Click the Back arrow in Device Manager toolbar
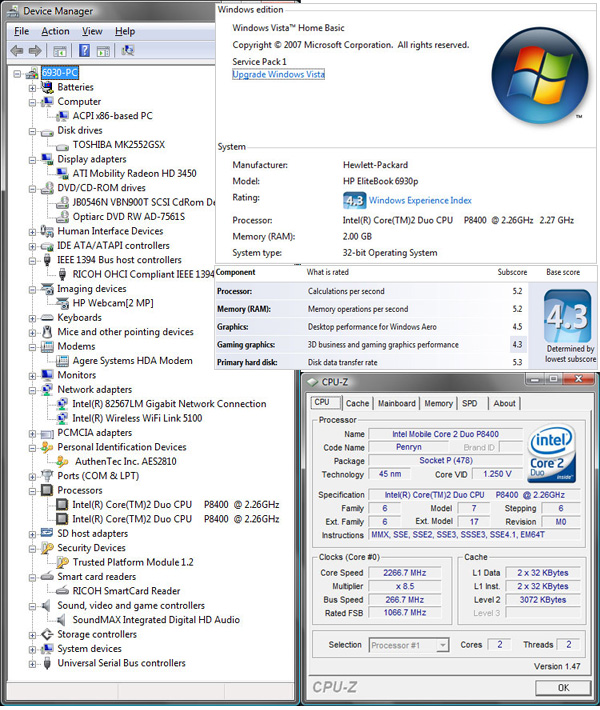Image resolution: width=600 pixels, height=710 pixels. (17, 51)
